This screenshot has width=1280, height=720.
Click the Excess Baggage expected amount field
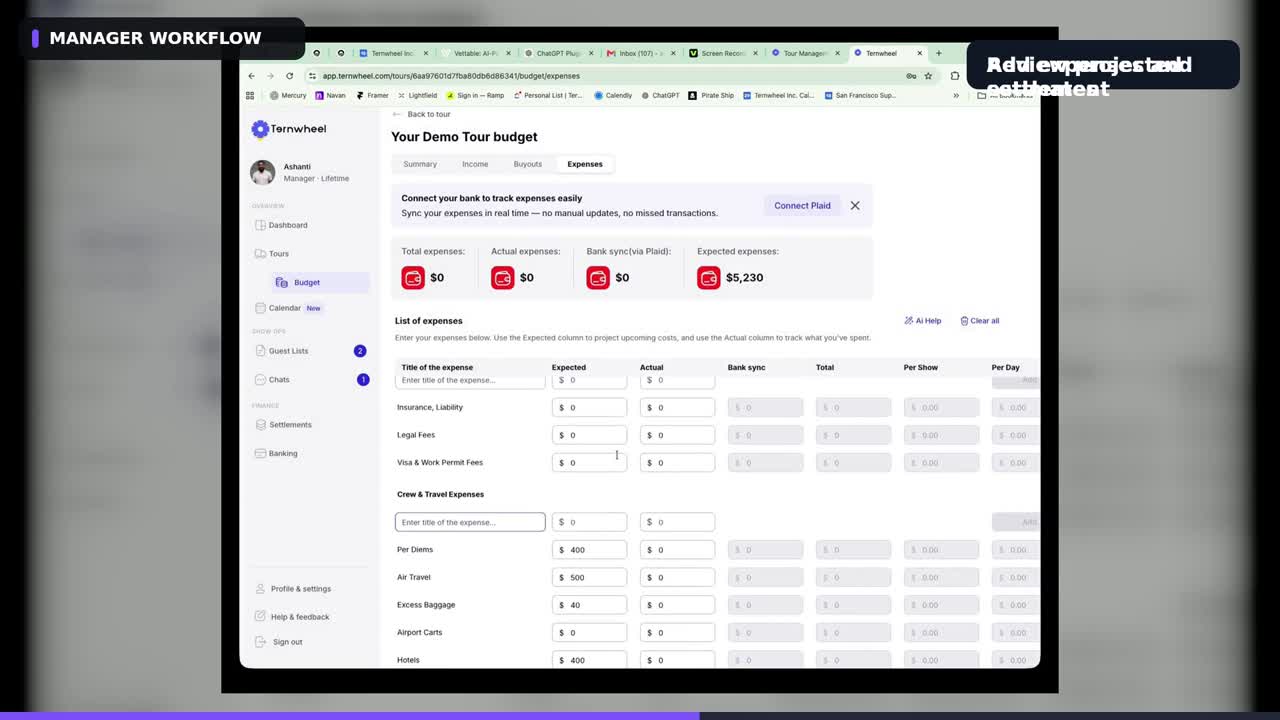pos(590,605)
